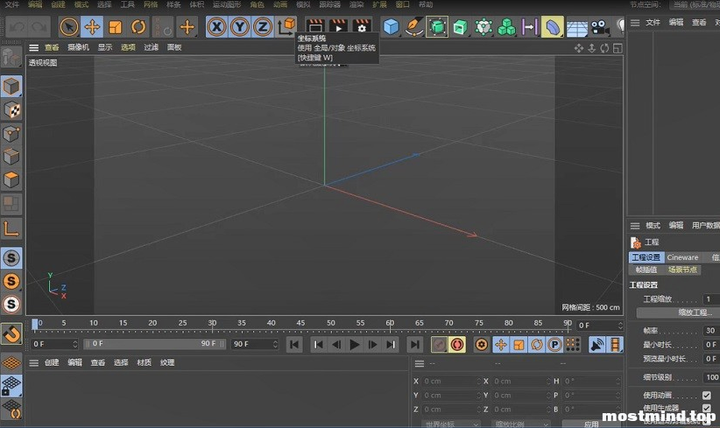This screenshot has width=720, height=428.
Task: Click the 应用 apply button
Action: tap(591, 424)
